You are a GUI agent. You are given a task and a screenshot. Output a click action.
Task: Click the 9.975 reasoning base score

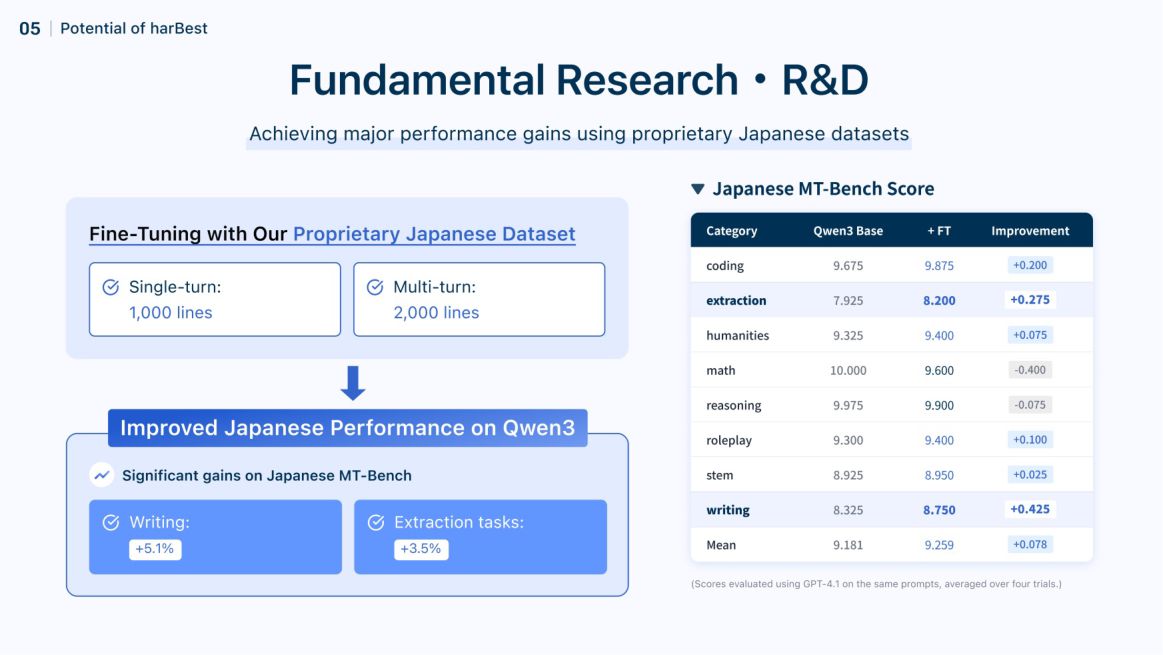click(x=848, y=405)
